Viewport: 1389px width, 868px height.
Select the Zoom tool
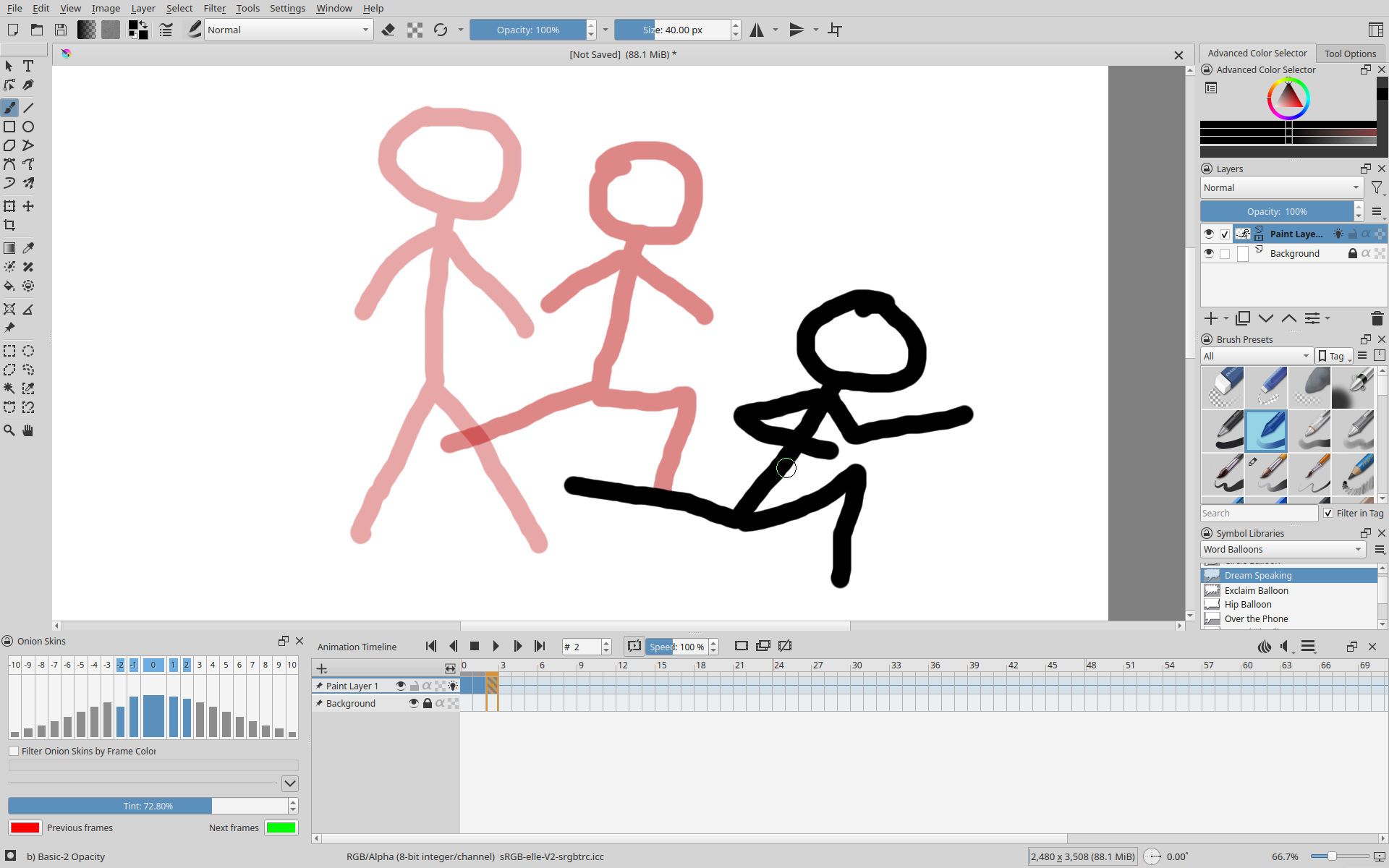(9, 430)
